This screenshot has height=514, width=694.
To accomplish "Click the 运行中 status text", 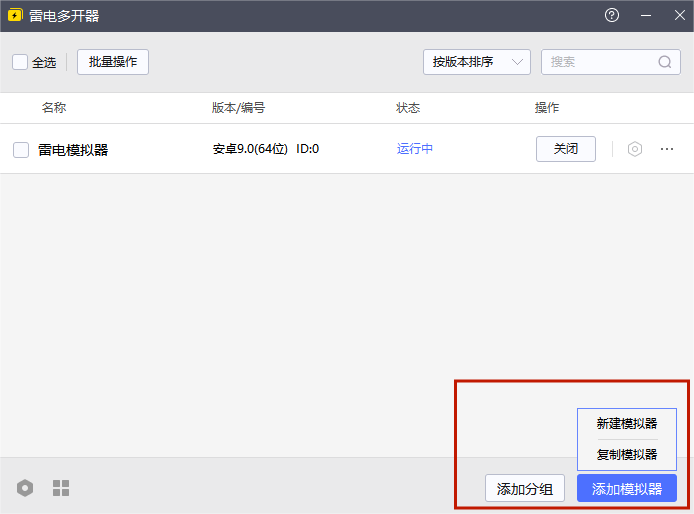I will click(x=415, y=149).
